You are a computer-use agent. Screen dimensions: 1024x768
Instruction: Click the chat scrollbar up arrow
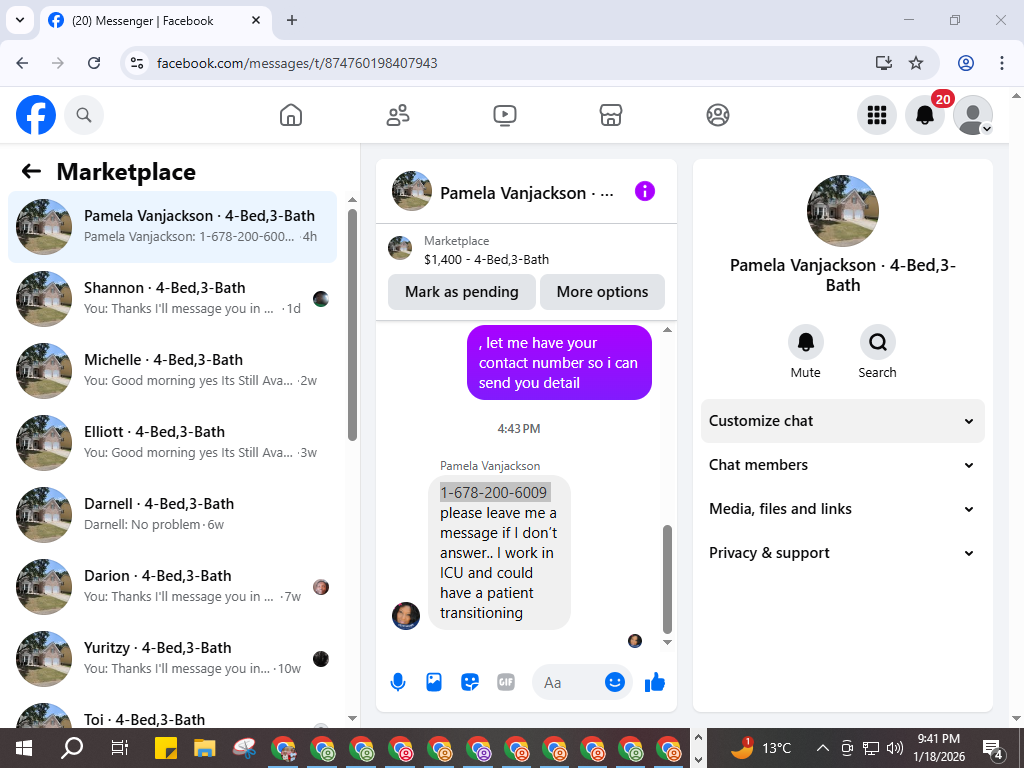667,330
